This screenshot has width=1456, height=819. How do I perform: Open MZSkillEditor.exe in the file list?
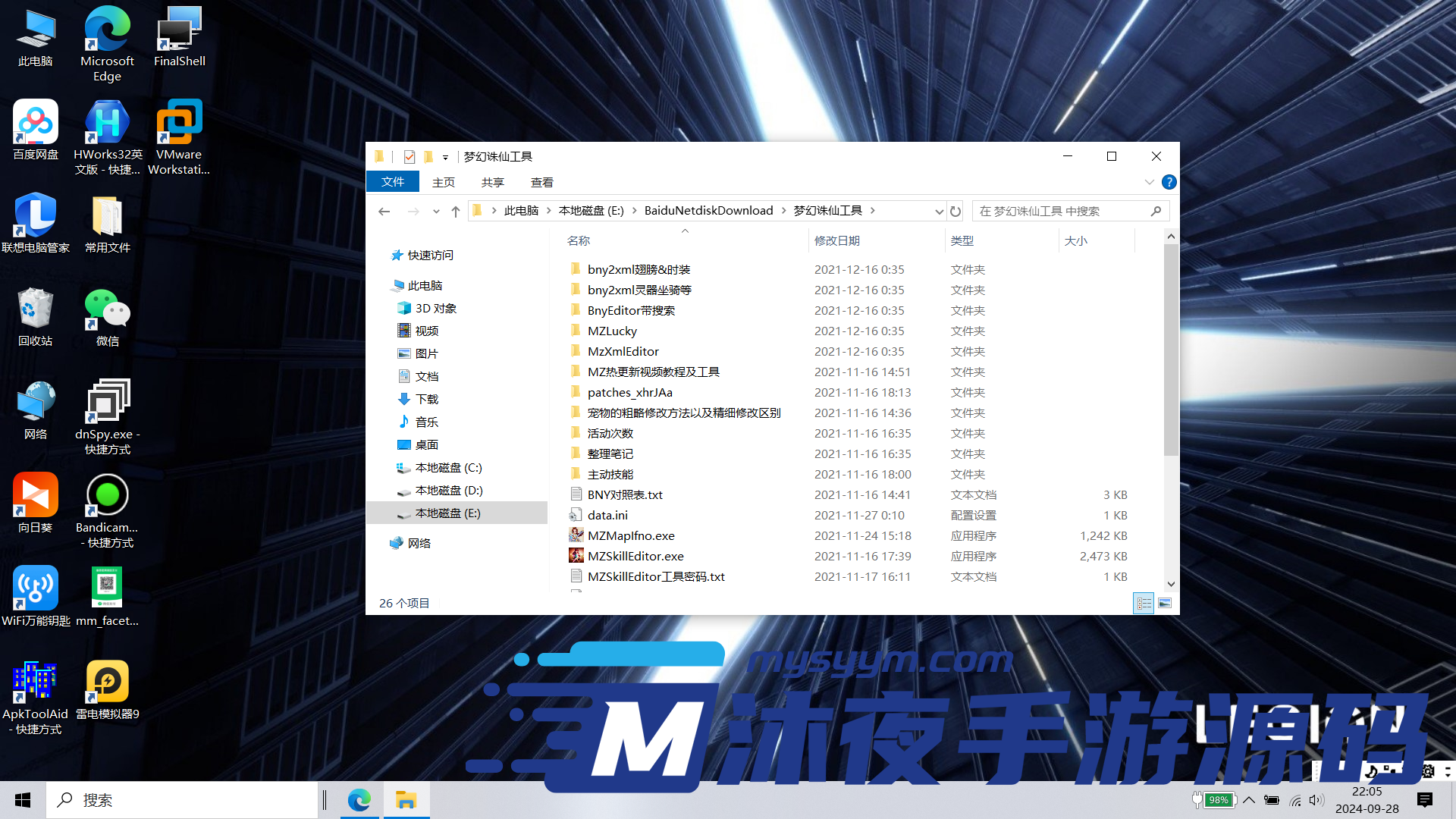635,556
